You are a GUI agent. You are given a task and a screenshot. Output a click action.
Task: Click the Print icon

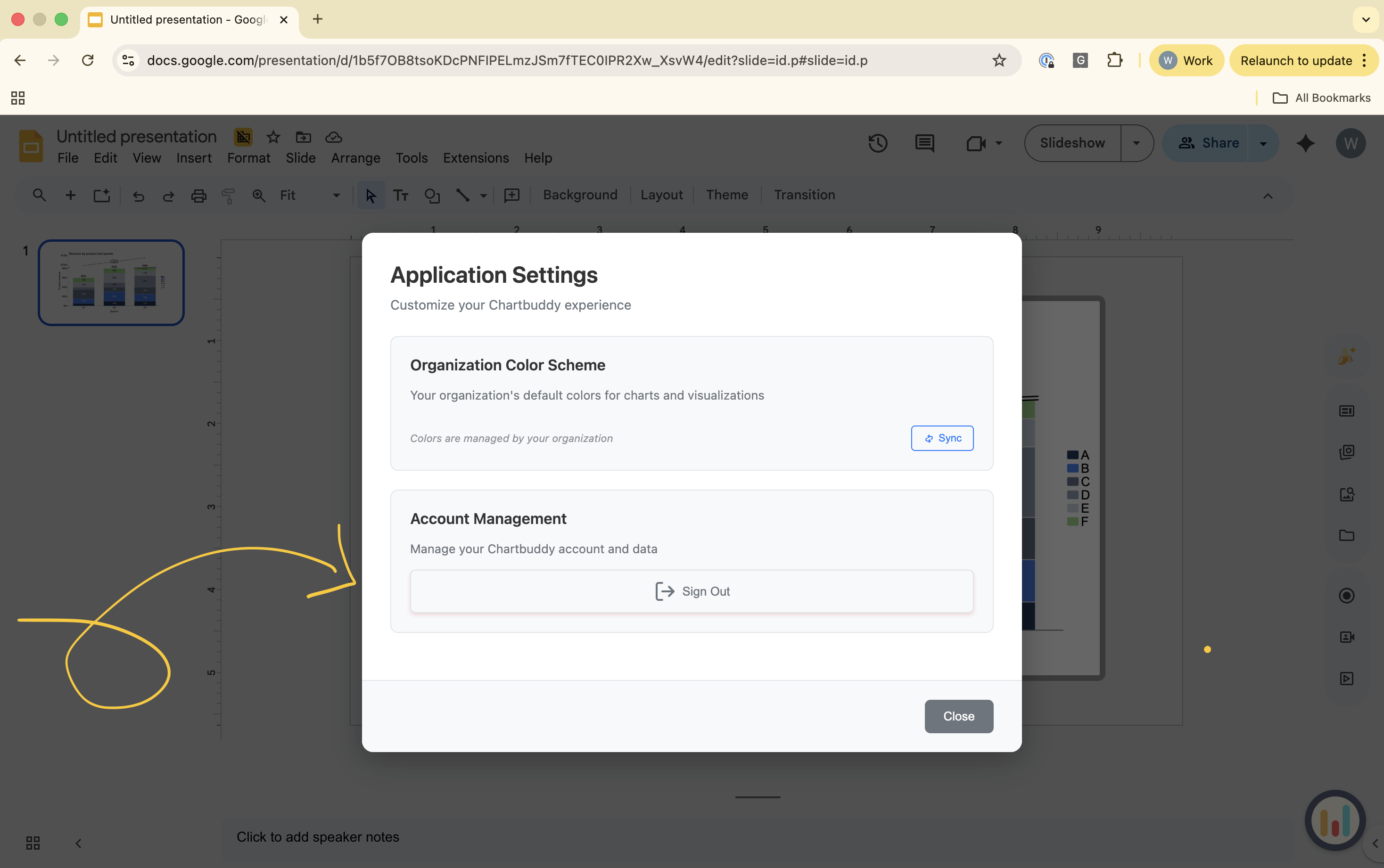tap(198, 195)
